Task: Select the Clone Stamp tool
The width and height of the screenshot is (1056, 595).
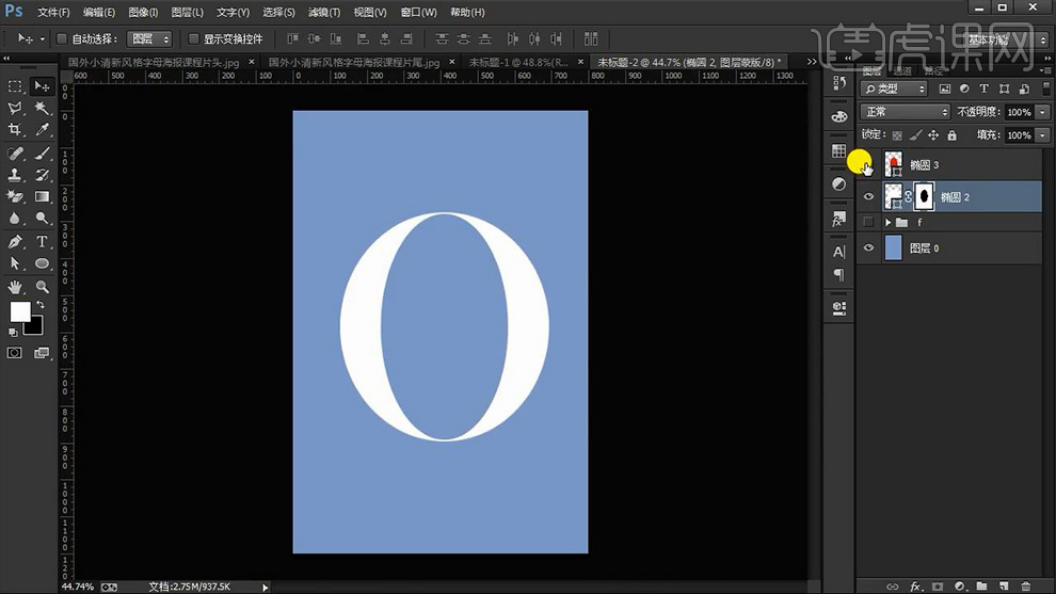Action: 15,175
